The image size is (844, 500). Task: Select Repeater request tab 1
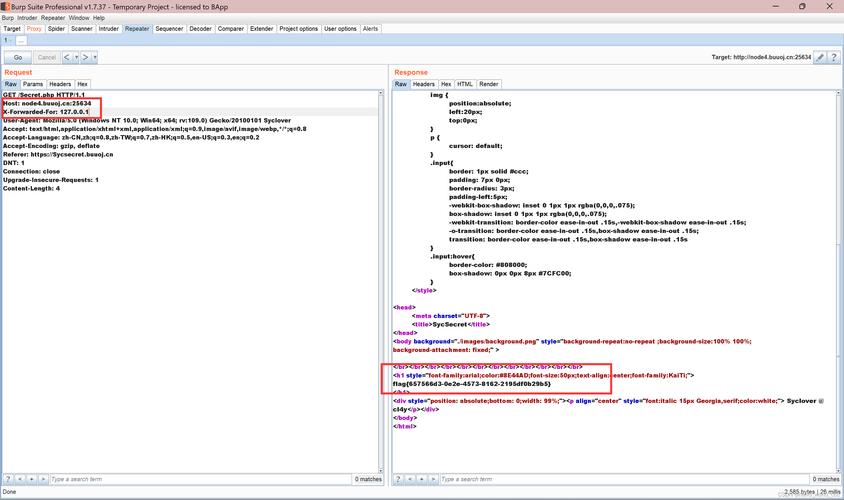(7, 40)
